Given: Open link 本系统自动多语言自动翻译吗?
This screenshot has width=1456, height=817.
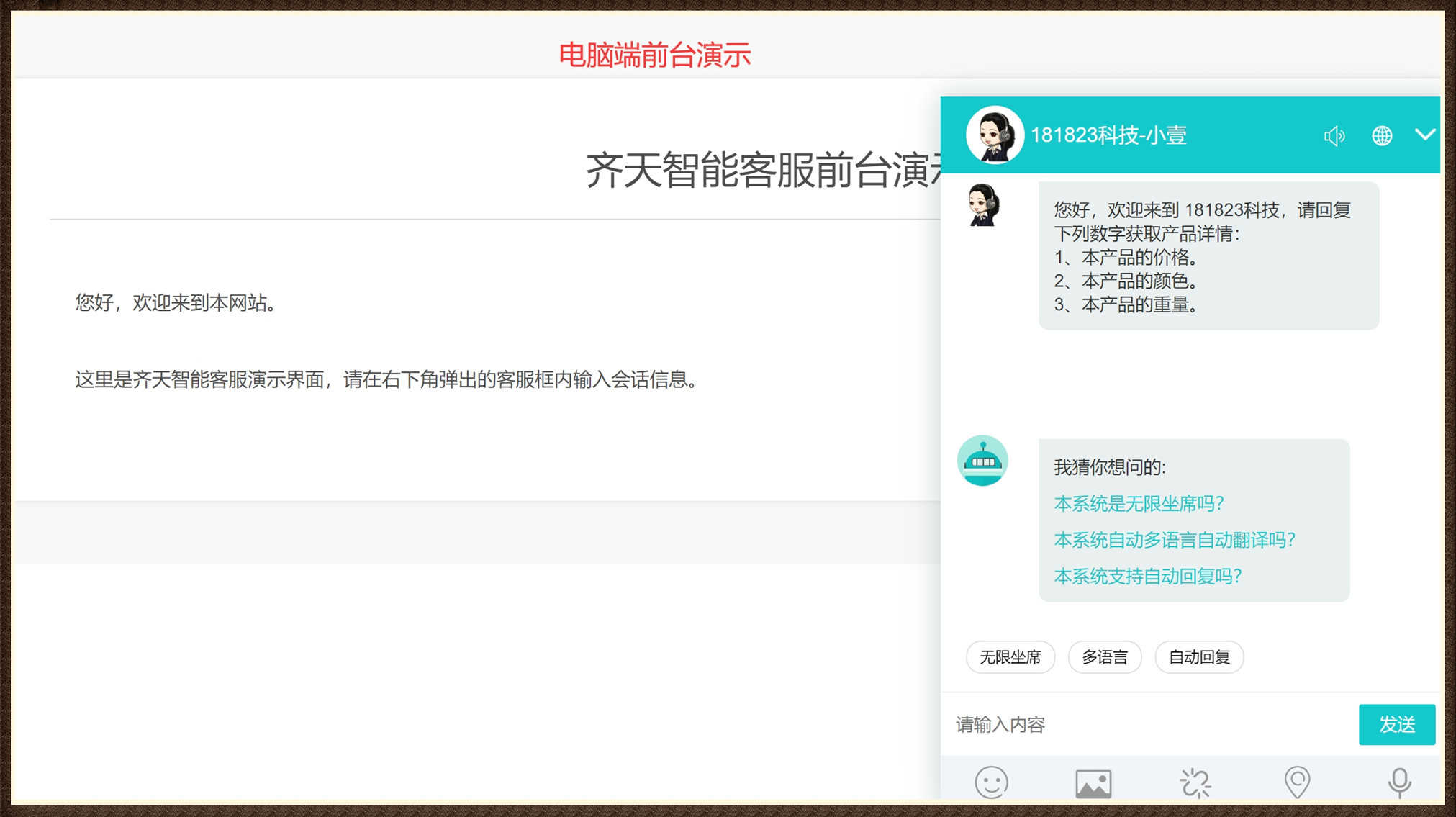Looking at the screenshot, I should click(1175, 540).
